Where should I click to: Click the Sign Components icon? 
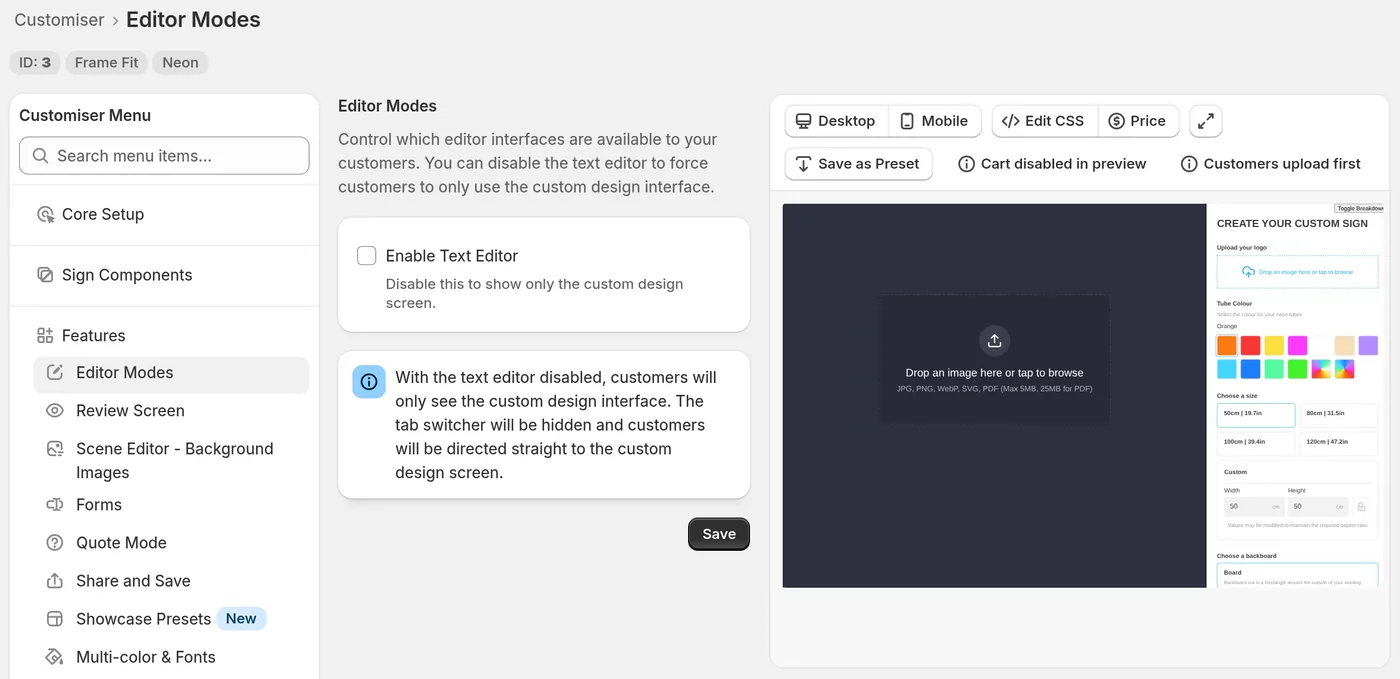click(x=45, y=275)
